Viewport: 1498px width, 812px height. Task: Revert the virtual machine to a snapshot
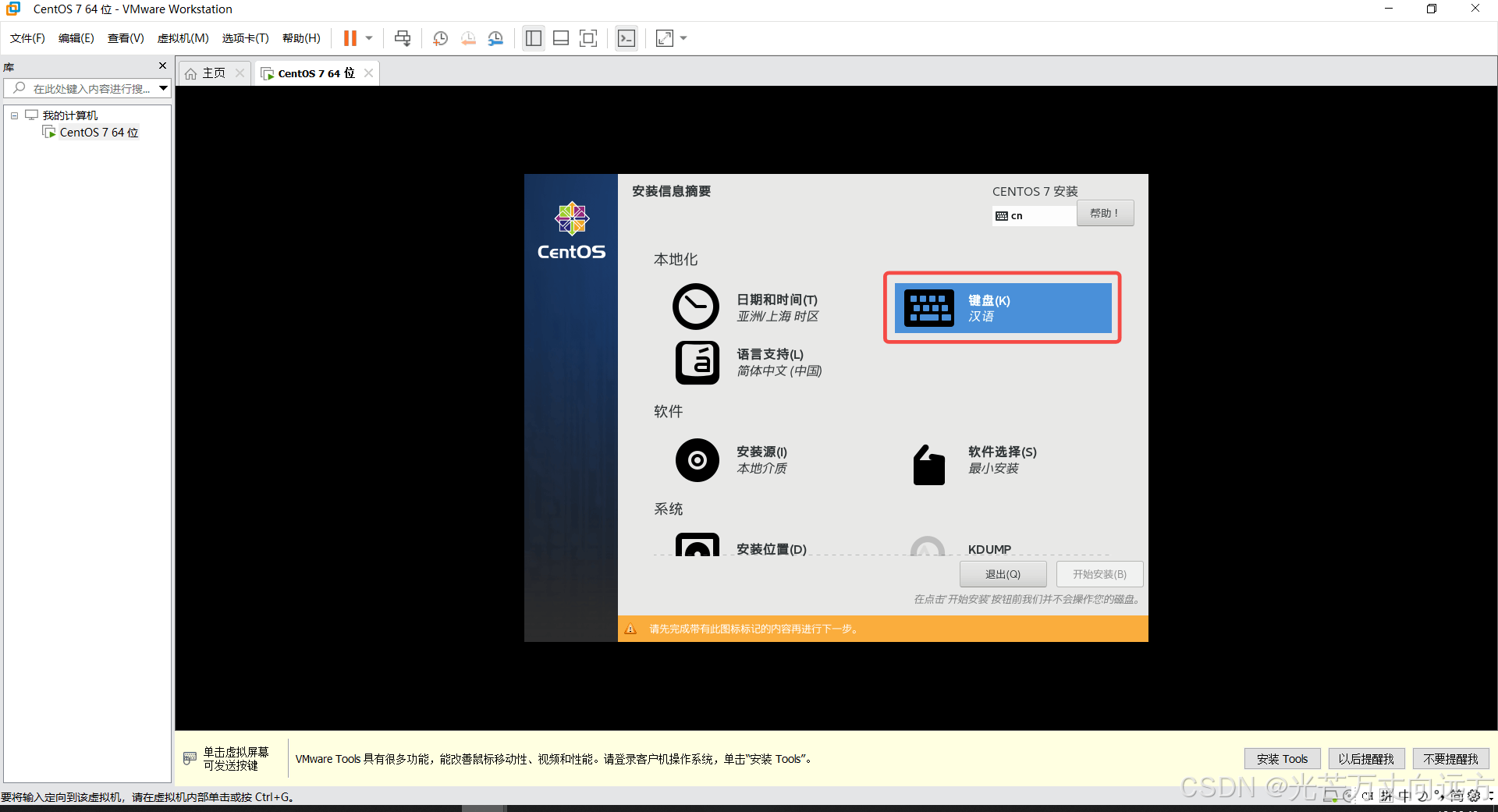coord(468,38)
